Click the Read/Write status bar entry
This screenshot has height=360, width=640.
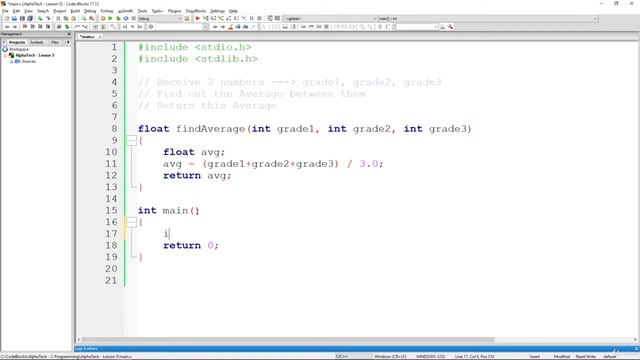click(x=586, y=356)
